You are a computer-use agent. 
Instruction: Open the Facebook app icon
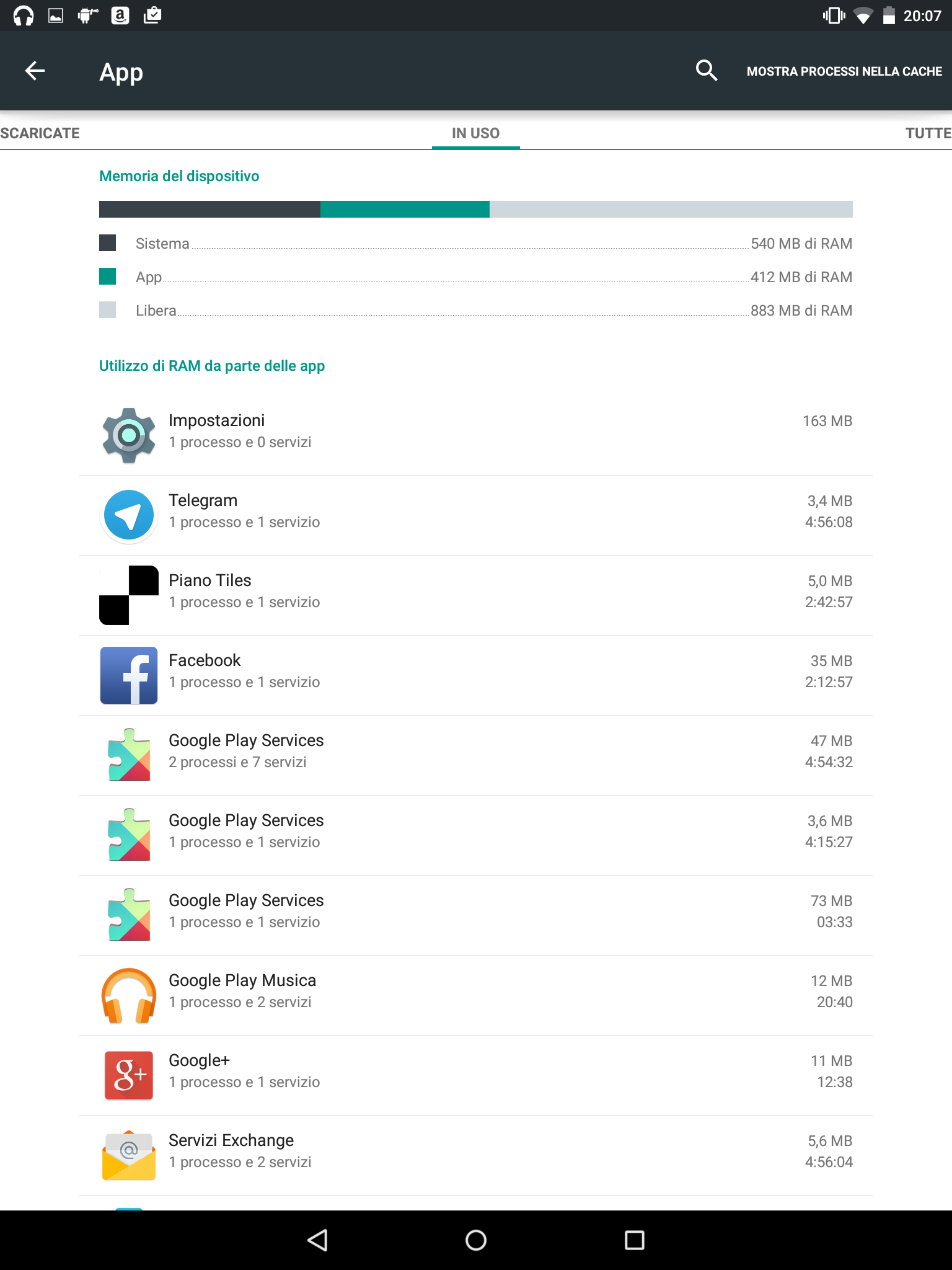point(129,675)
